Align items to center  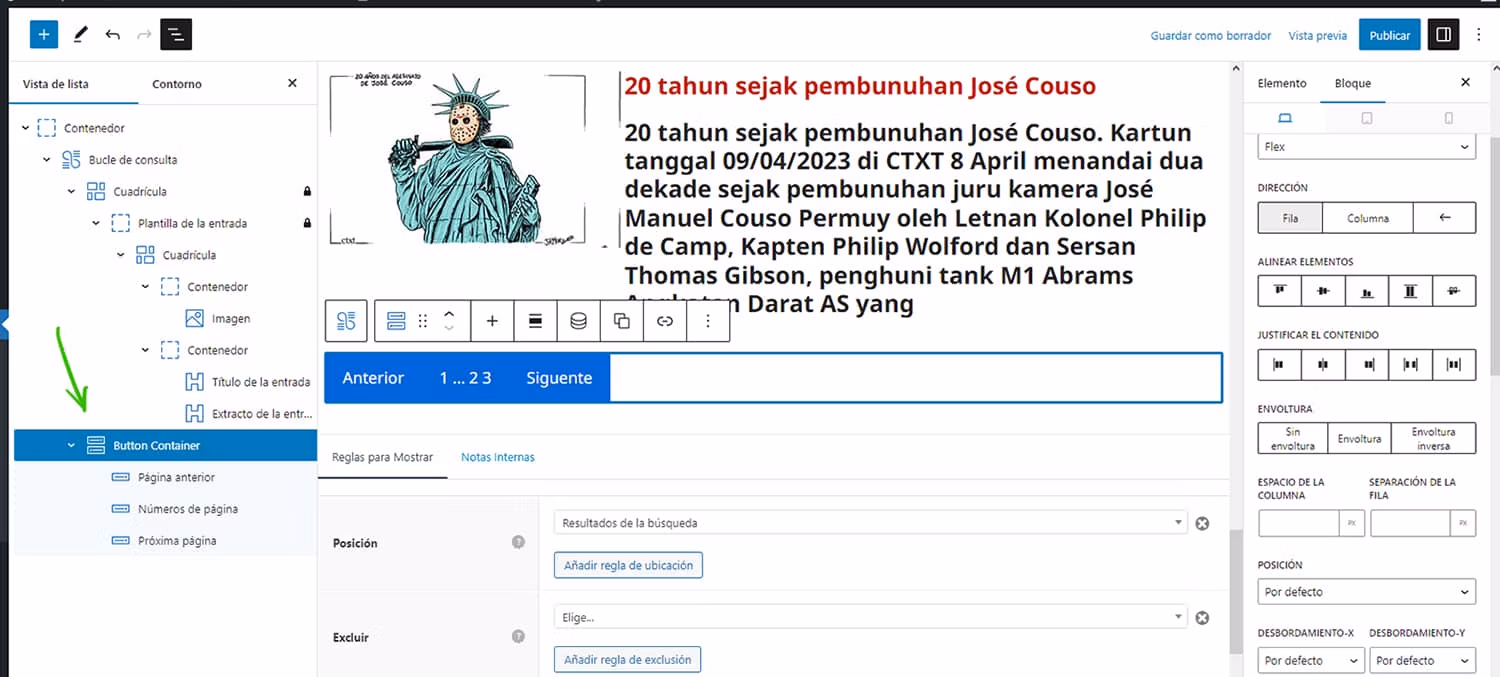(x=1323, y=291)
